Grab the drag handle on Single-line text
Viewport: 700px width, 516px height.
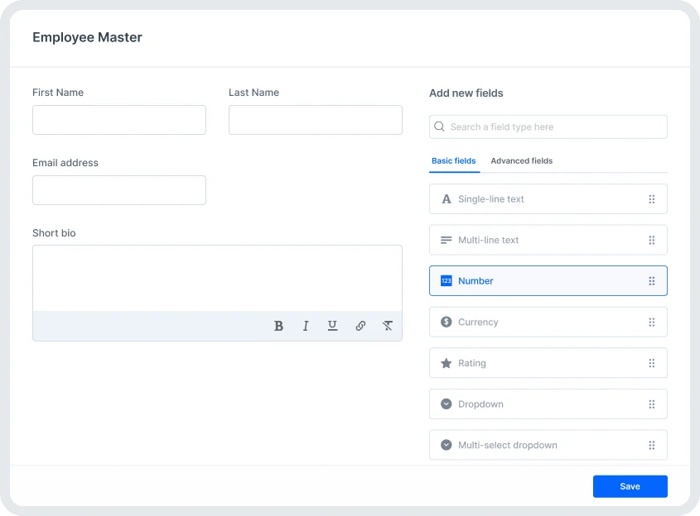click(652, 199)
